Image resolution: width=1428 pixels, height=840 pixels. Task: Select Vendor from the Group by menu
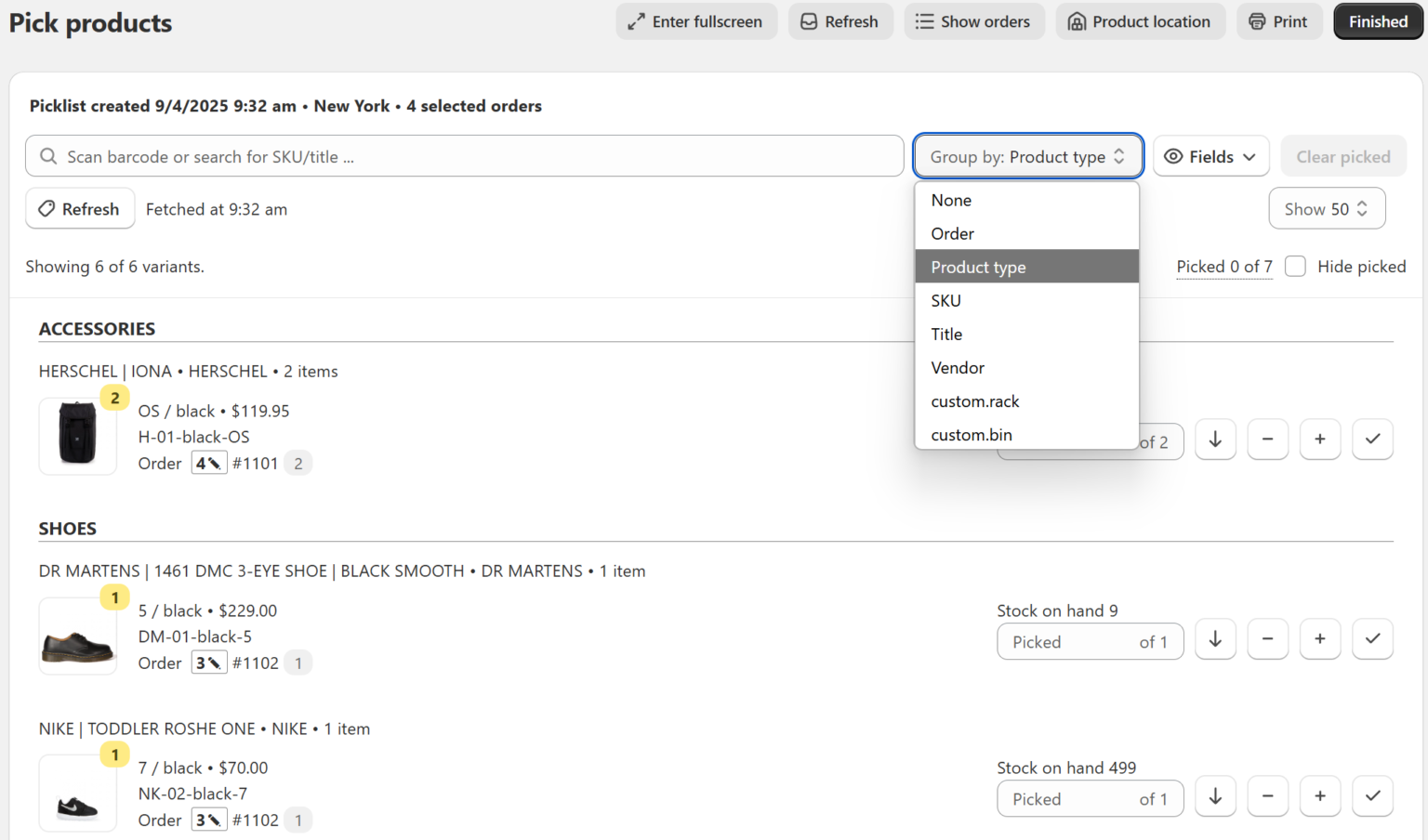[x=957, y=367]
